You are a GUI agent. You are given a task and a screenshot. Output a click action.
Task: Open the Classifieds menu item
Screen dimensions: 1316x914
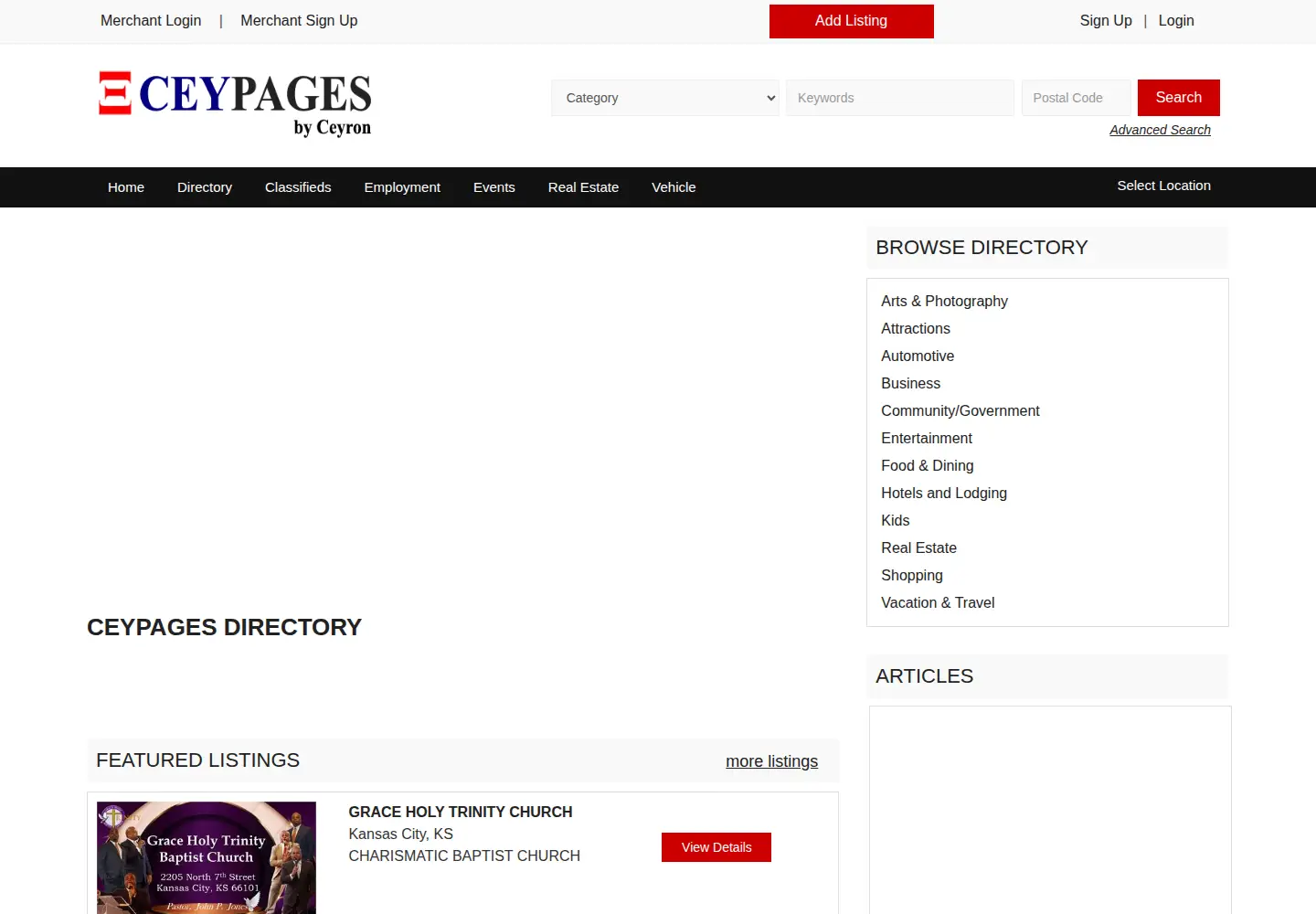pyautogui.click(x=298, y=187)
